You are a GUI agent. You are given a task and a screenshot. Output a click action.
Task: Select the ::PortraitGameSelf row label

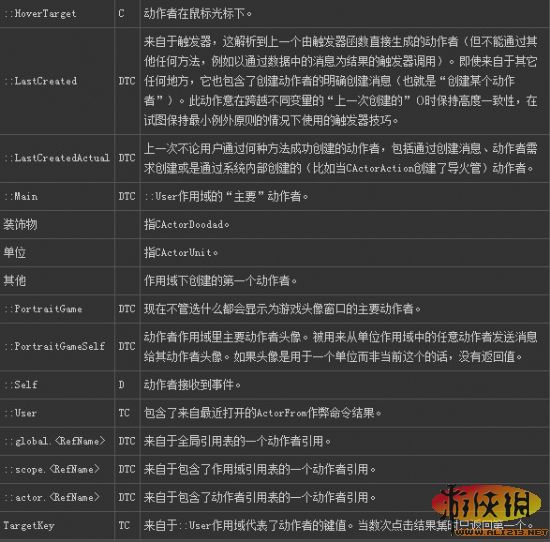(x=54, y=346)
